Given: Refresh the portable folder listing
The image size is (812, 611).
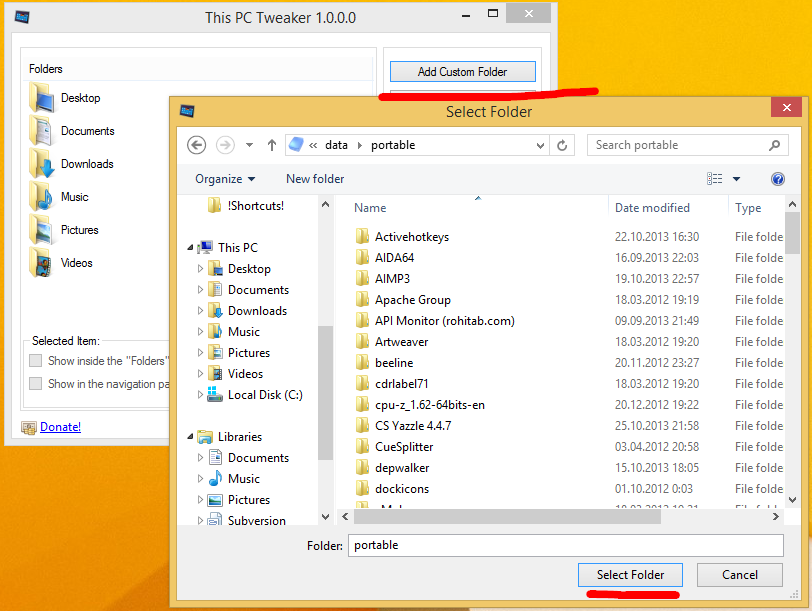Looking at the screenshot, I should point(563,145).
